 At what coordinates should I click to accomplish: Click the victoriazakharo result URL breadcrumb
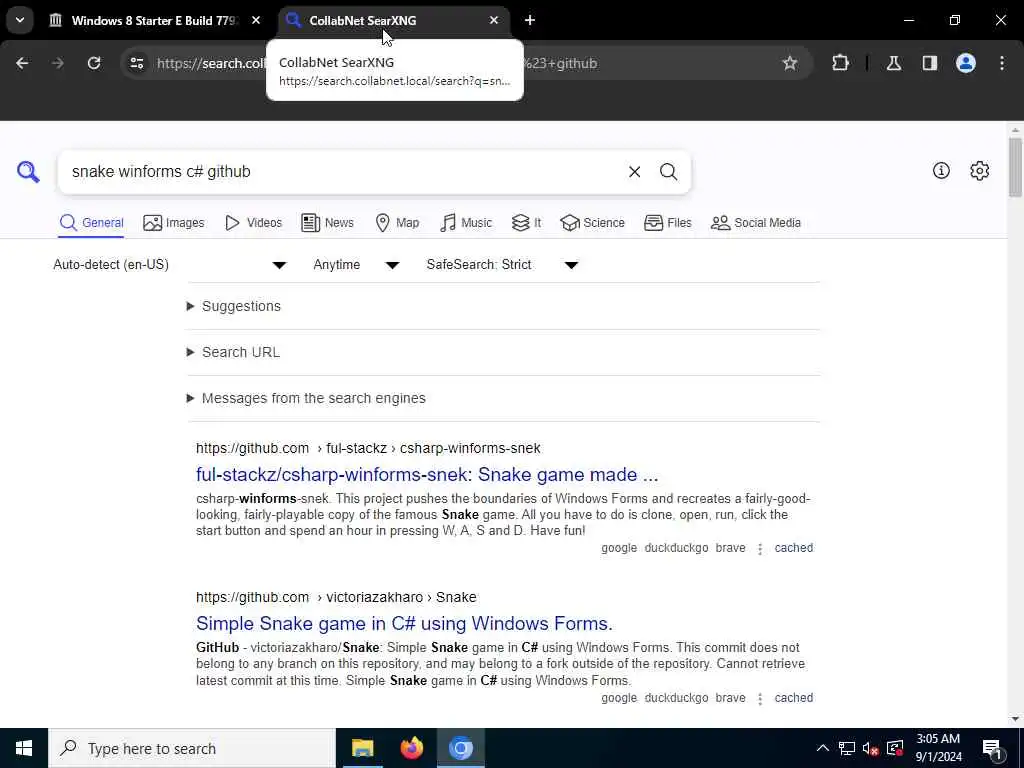click(336, 598)
